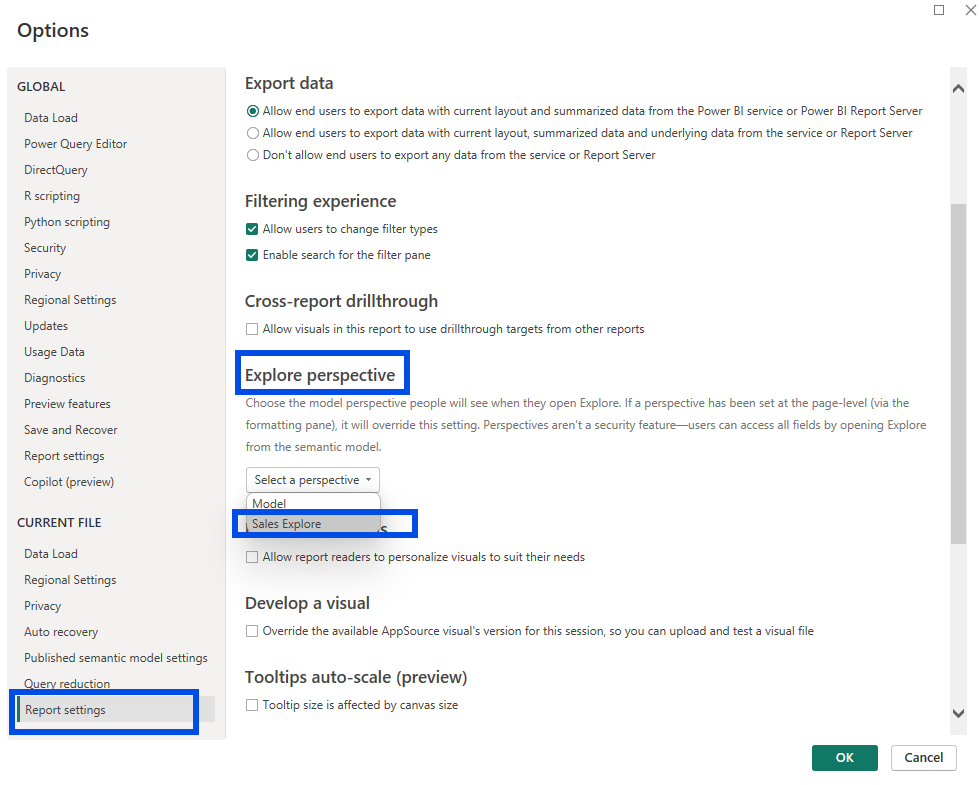Screen dimensions: 979x785
Task: Open Python scripting options
Action: 67,222
